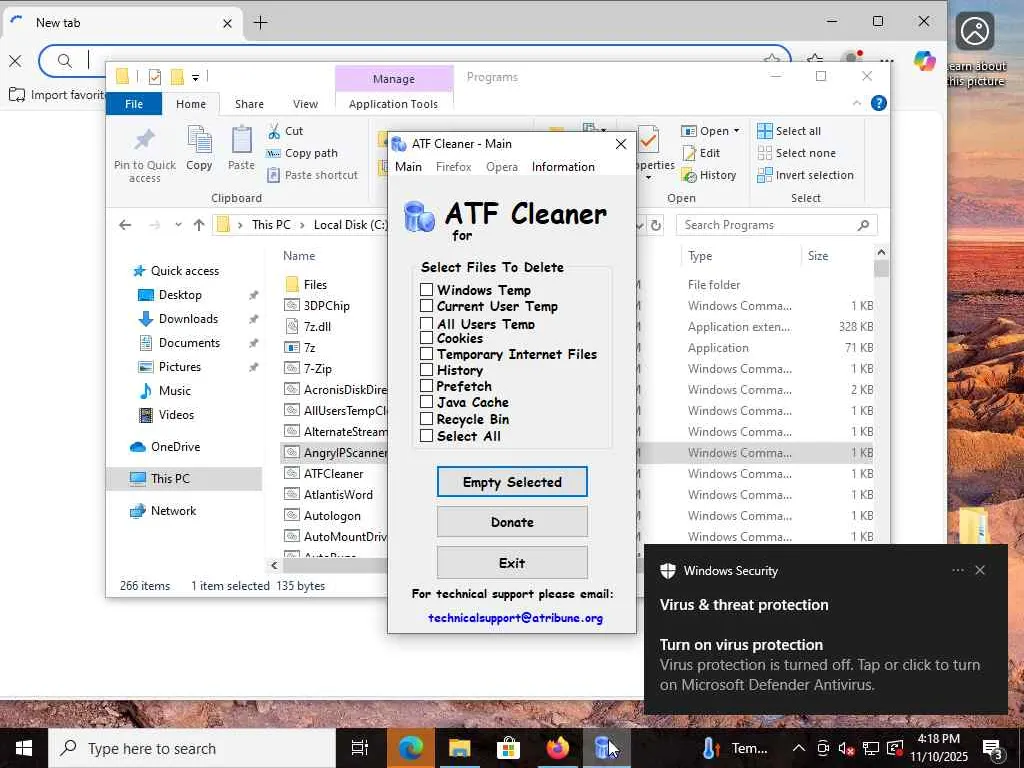Toggle Temporary Internet Files checkbox
Viewport: 1024px width, 768px height.
click(426, 353)
